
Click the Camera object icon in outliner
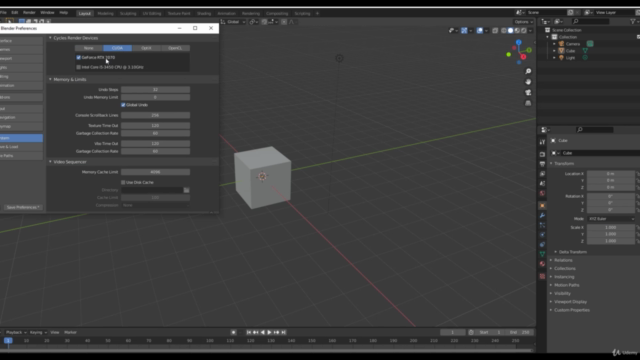pyautogui.click(x=561, y=44)
